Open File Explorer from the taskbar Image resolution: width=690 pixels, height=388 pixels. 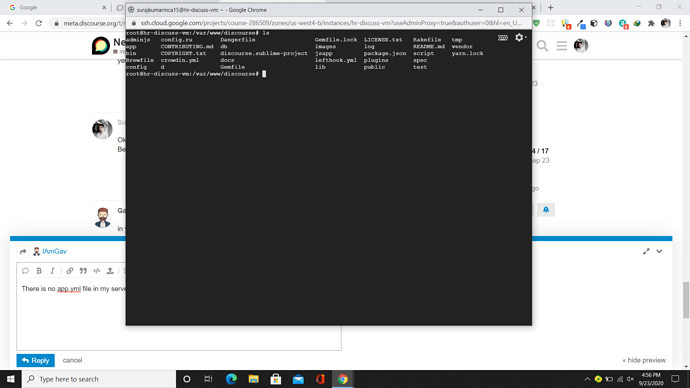(253, 379)
